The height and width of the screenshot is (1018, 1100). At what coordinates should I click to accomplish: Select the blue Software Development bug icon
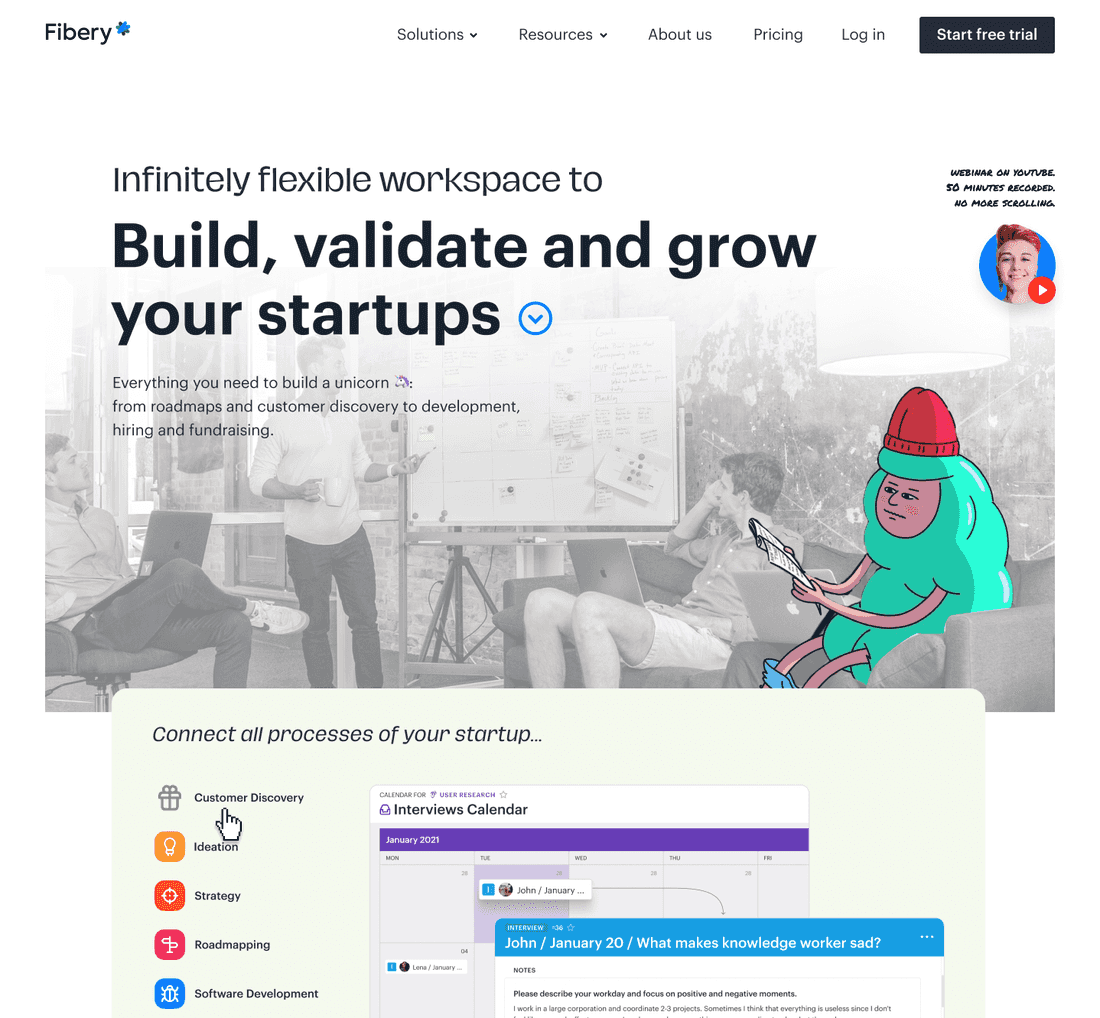pos(170,993)
